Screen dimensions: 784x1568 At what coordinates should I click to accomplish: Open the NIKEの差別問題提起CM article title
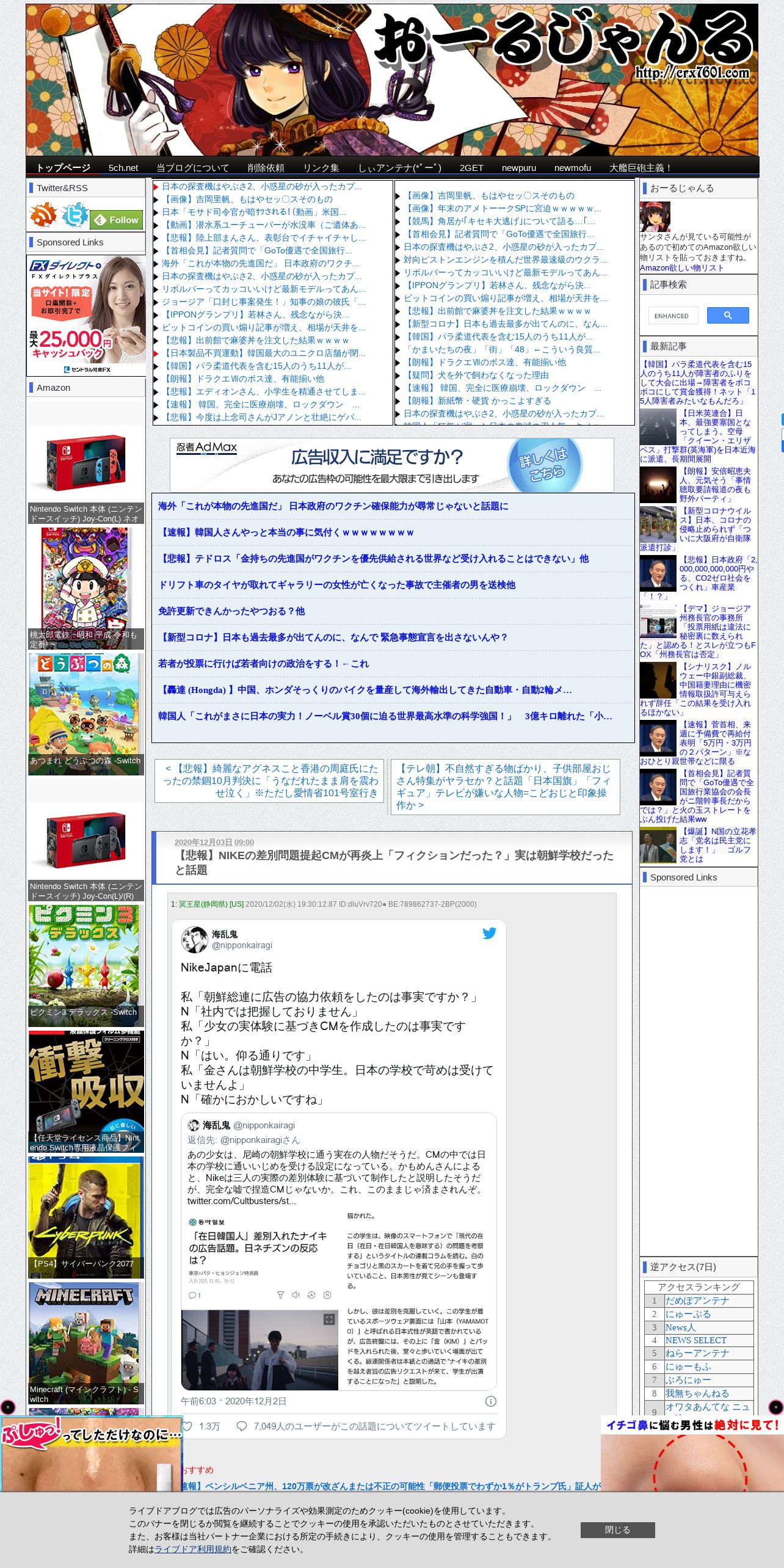394,862
